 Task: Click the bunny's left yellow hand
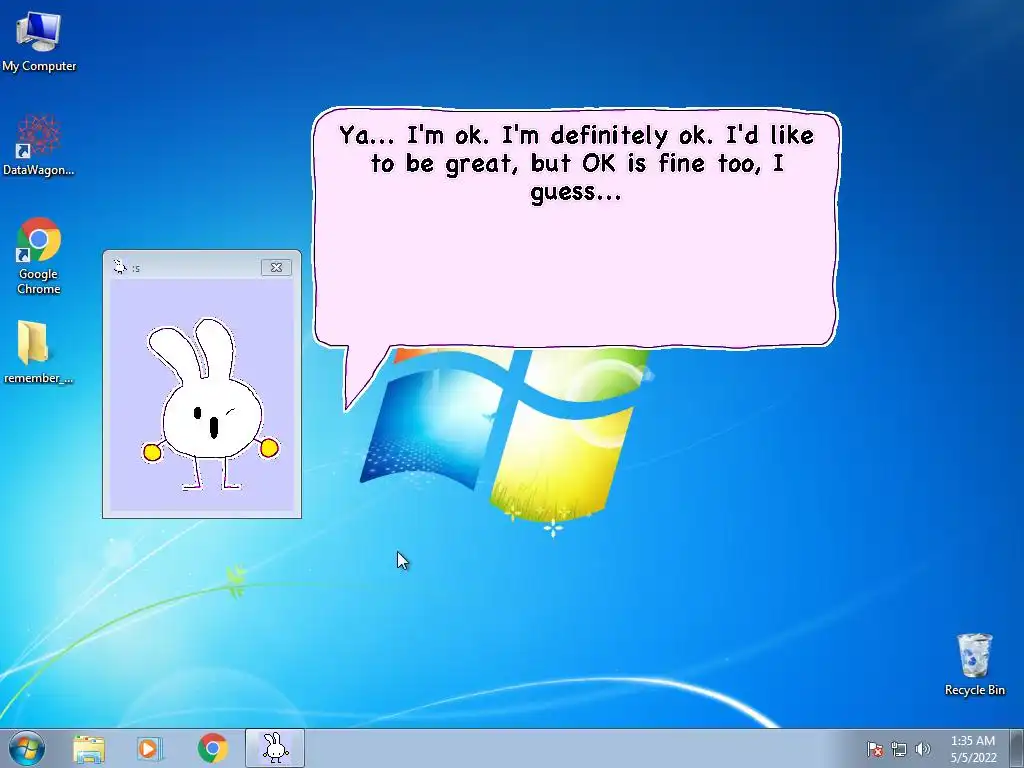152,452
